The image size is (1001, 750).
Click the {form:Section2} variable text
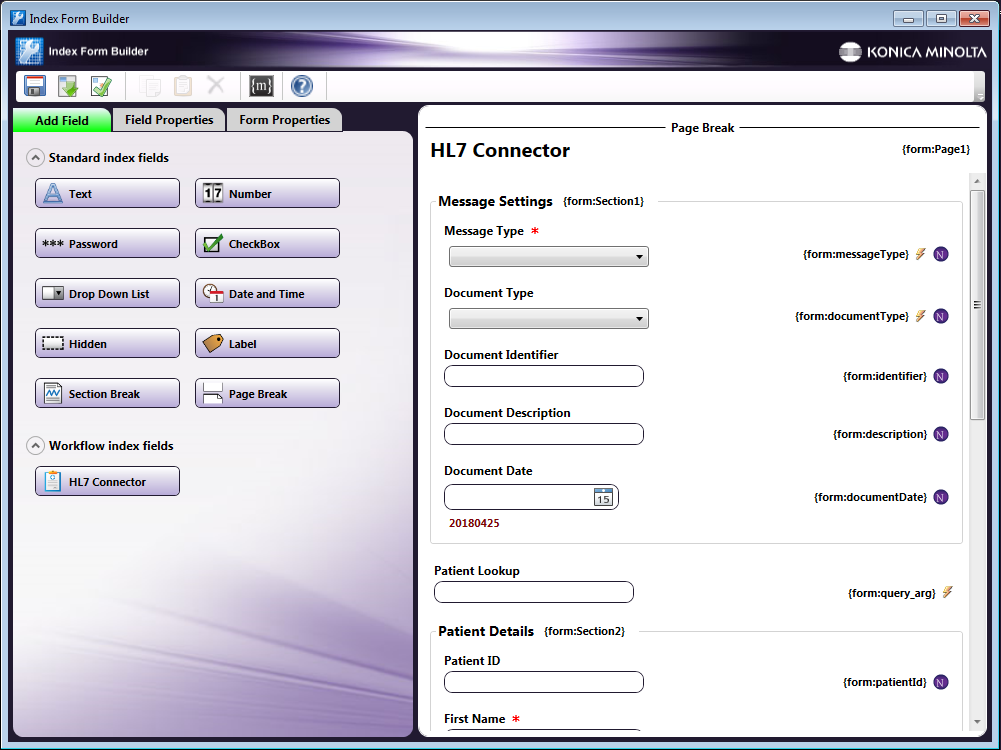point(584,631)
